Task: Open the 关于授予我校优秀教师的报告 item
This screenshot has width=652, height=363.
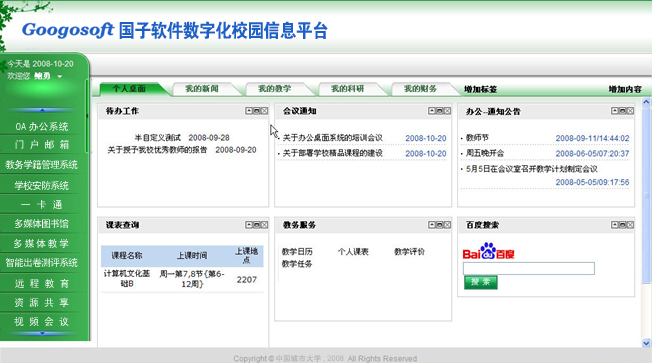Action: (x=157, y=150)
